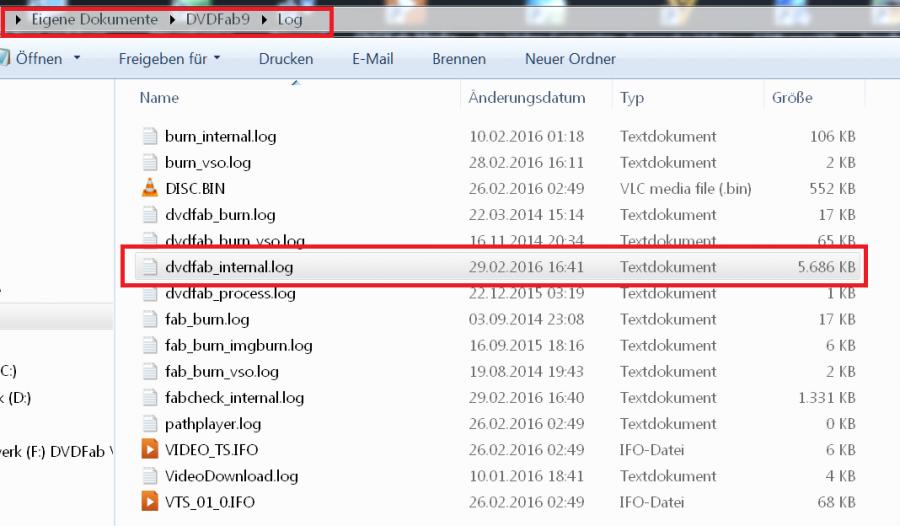Sort by Änderungsdatum column header
900x526 pixels.
pyautogui.click(x=527, y=98)
